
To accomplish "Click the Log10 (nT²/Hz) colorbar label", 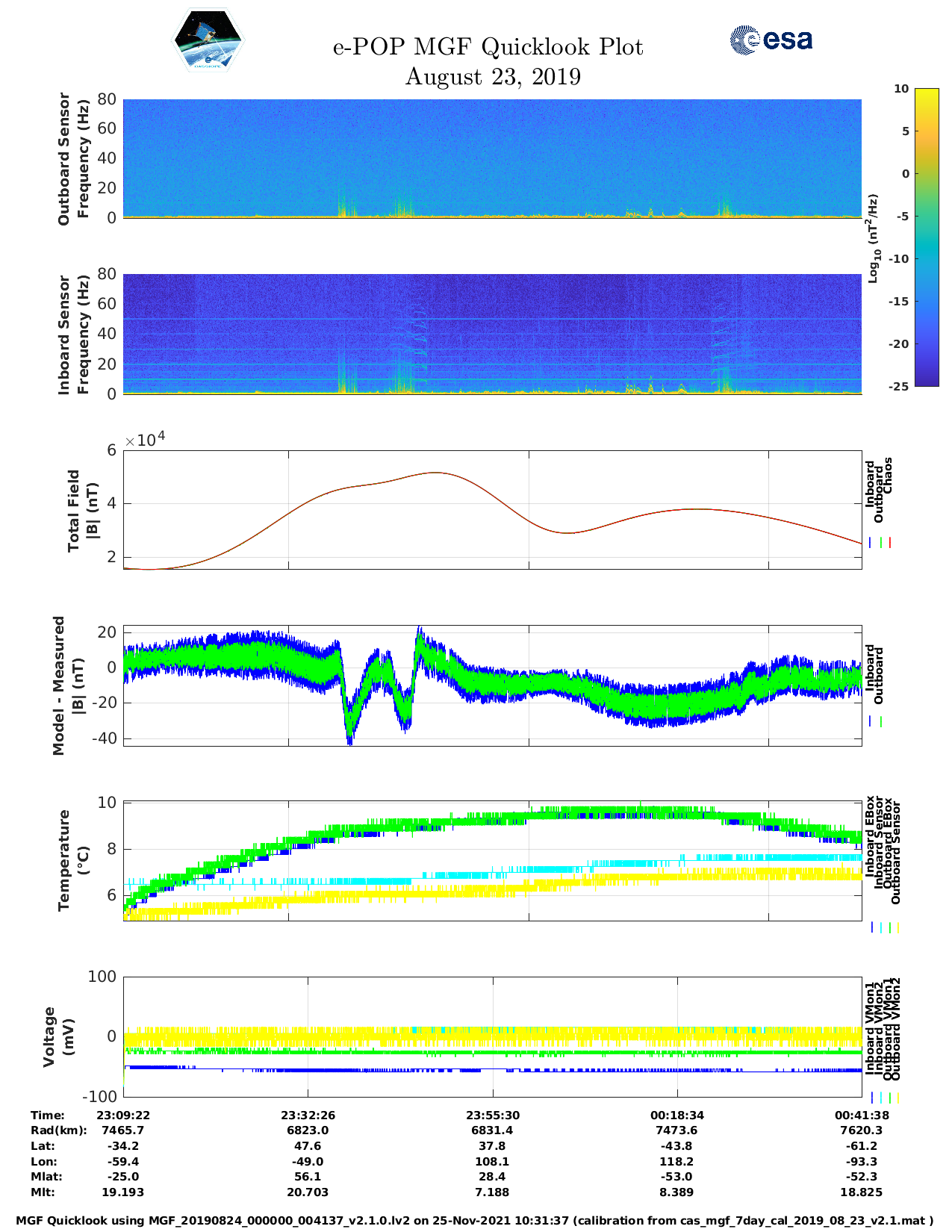I will coord(873,238).
